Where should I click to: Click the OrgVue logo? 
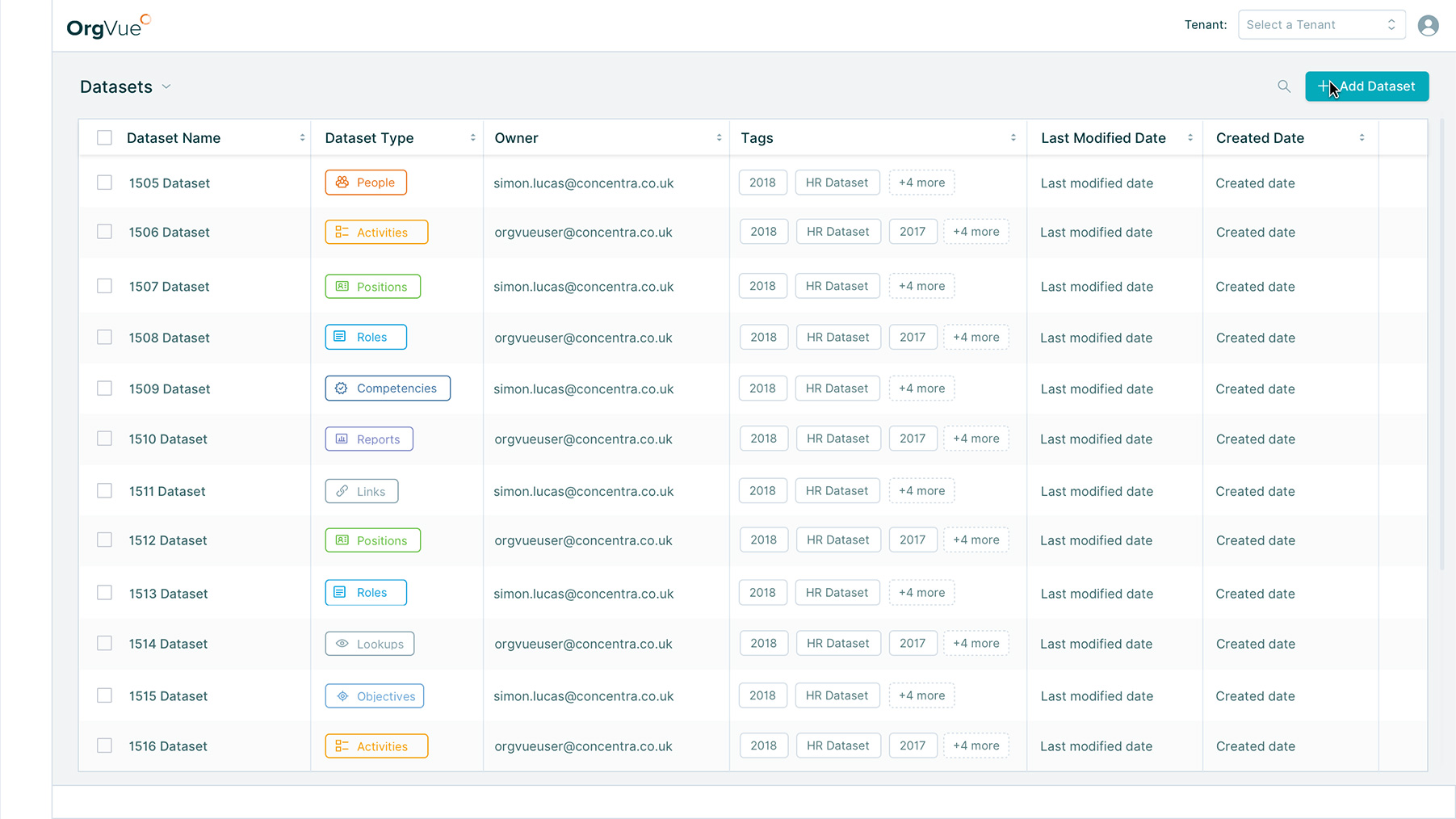click(108, 27)
